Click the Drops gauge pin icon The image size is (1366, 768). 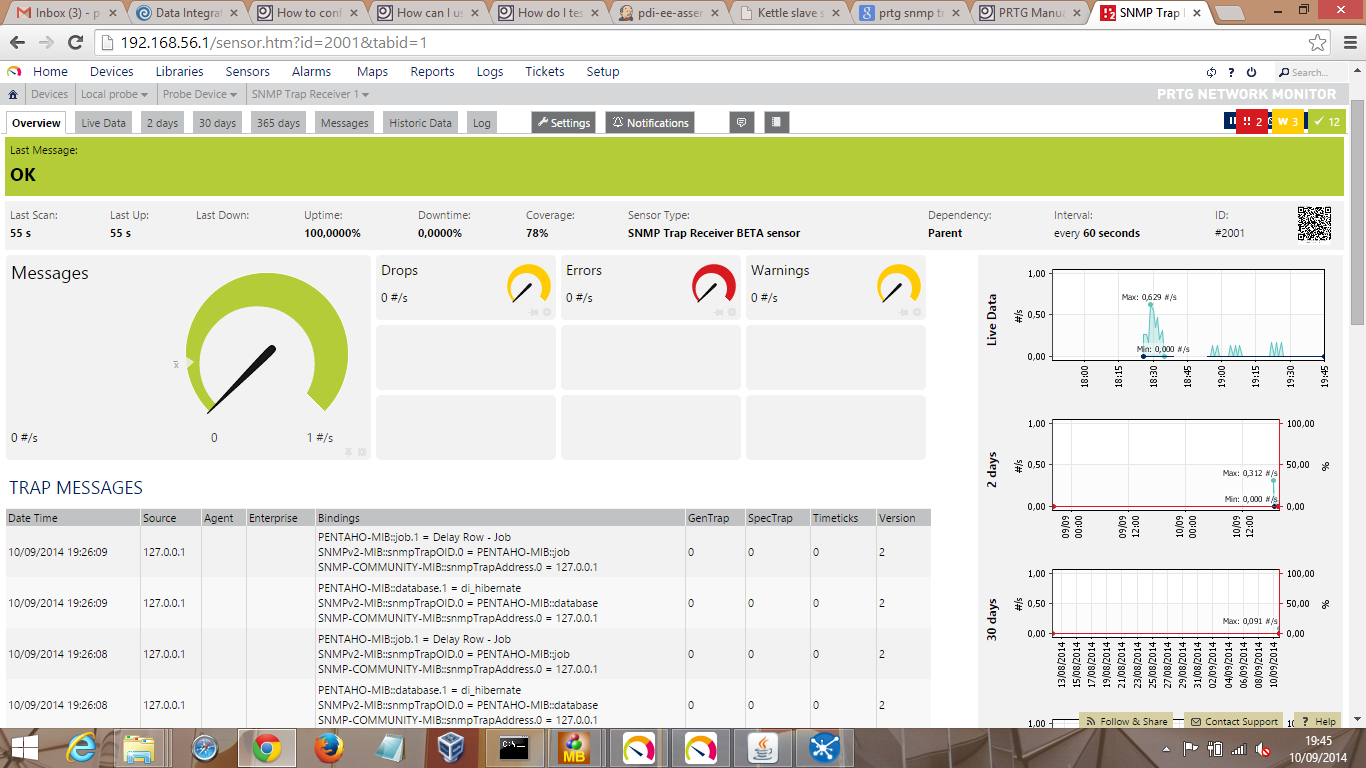point(533,312)
